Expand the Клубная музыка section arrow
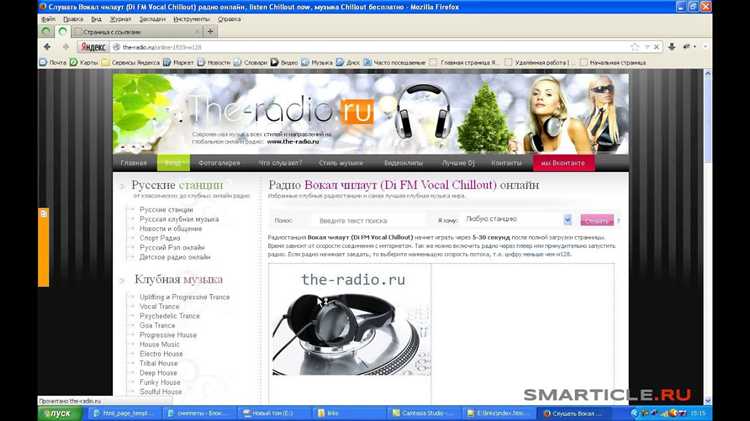This screenshot has height=421, width=750. (x=122, y=280)
